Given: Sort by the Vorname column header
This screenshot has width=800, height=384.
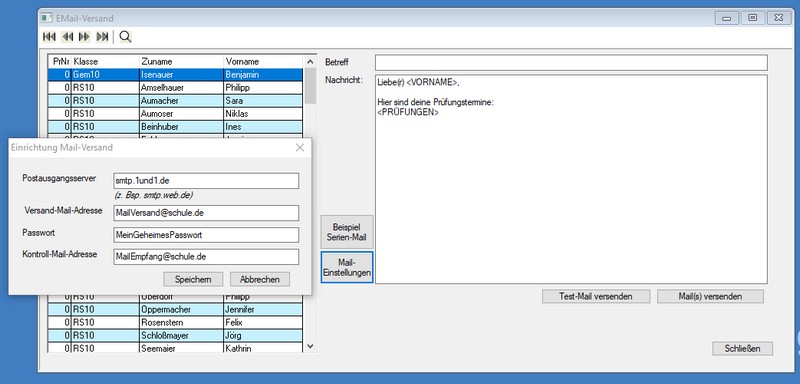Looking at the screenshot, I should [263, 61].
